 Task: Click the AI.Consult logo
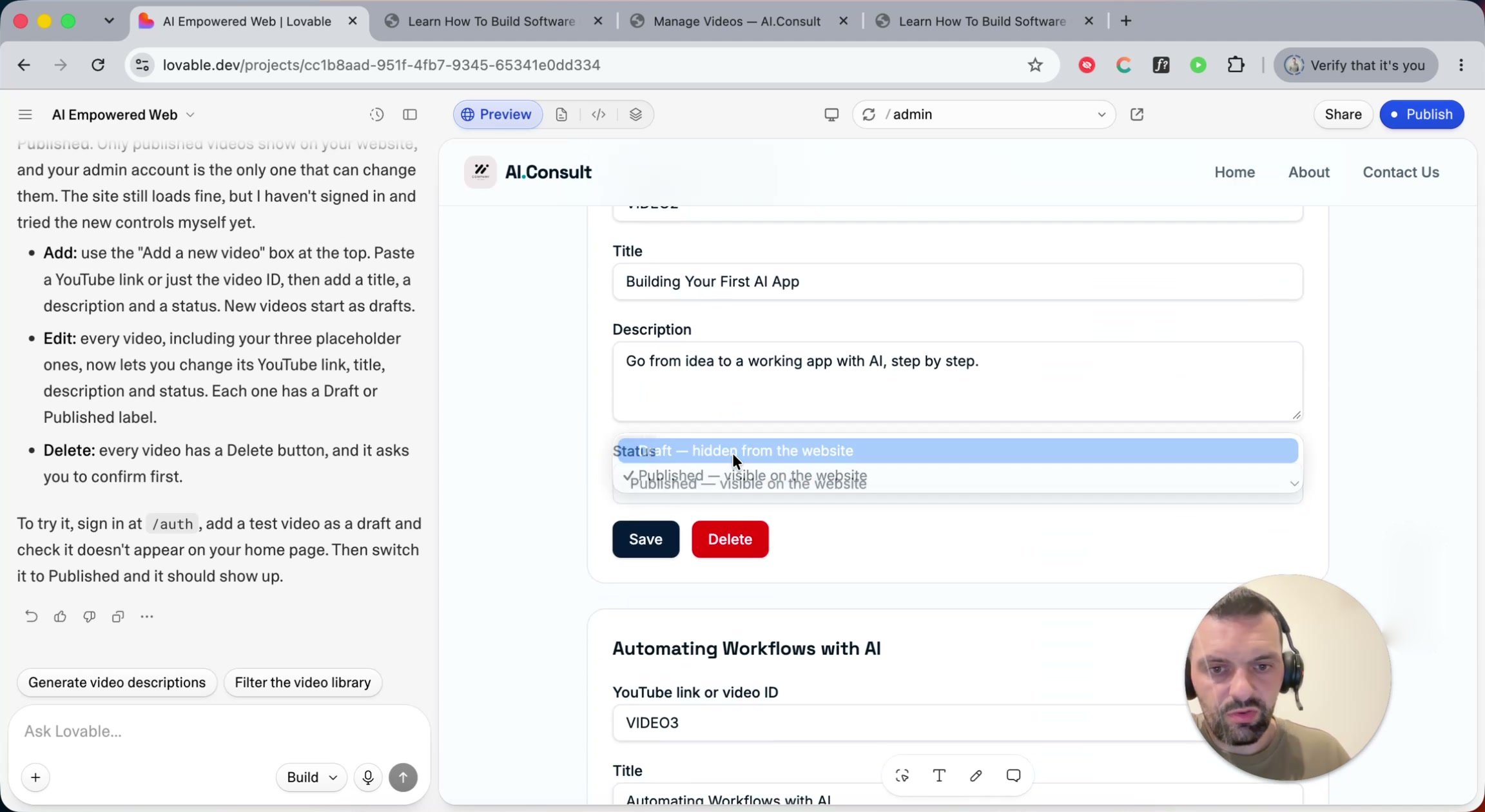pos(528,172)
